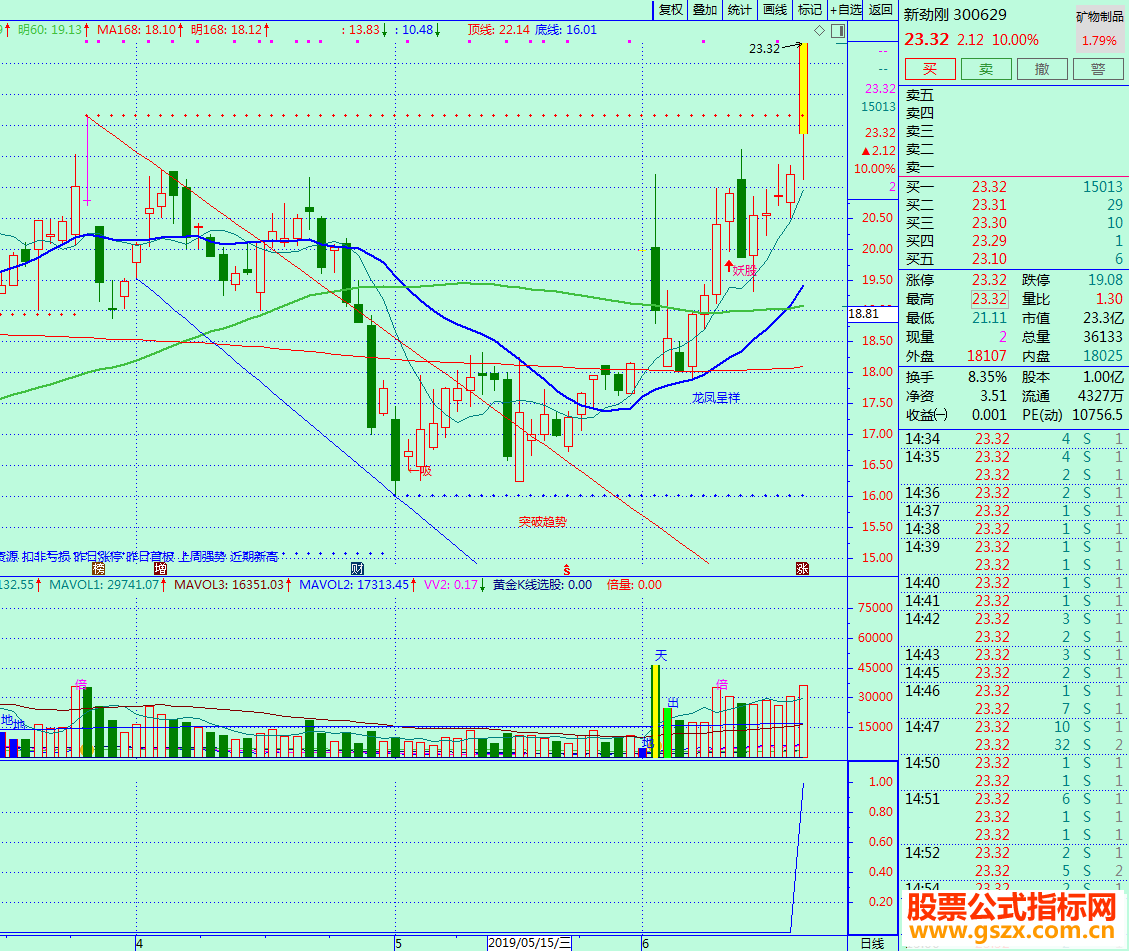
Task: Click 返回 to go back
Action: pos(881,10)
